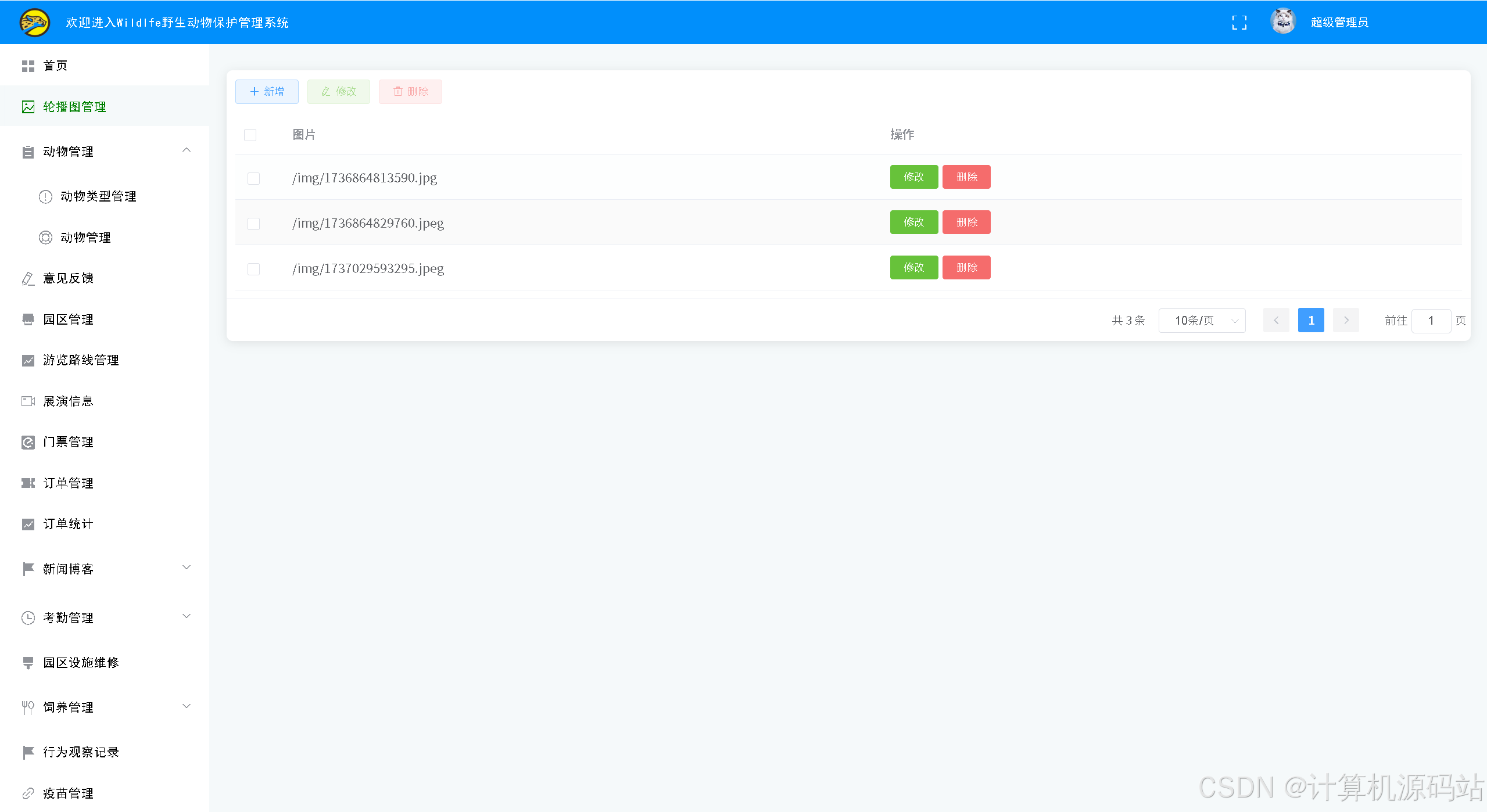The image size is (1487, 812).
Task: Go to previous page arrow
Action: click(1276, 320)
